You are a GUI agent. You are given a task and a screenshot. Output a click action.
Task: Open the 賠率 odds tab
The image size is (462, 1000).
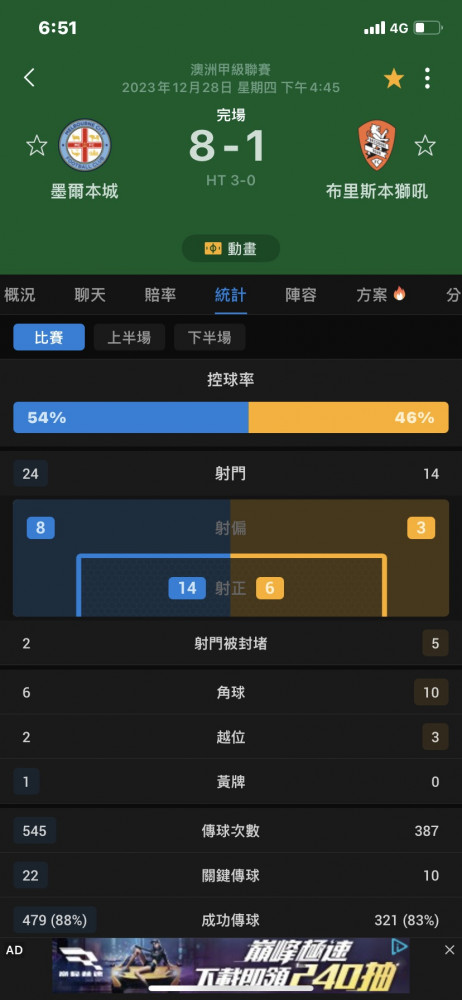coord(160,295)
